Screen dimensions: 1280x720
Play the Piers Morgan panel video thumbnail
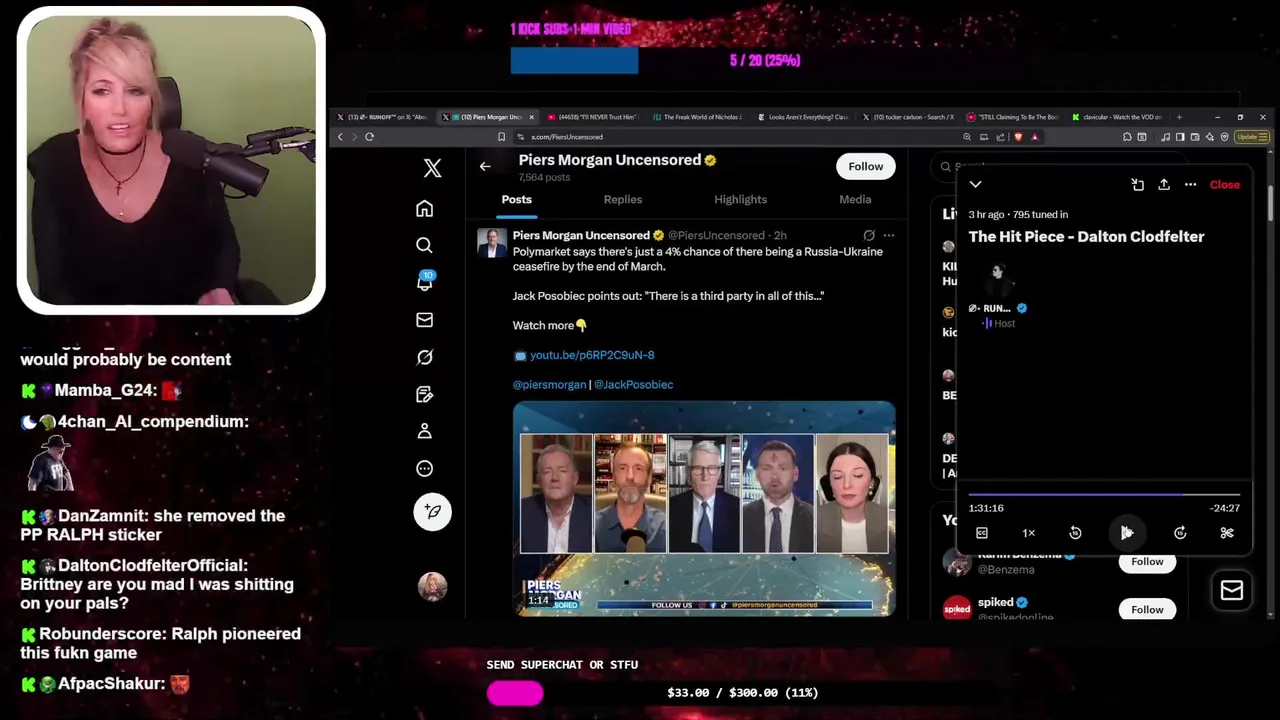(704, 508)
